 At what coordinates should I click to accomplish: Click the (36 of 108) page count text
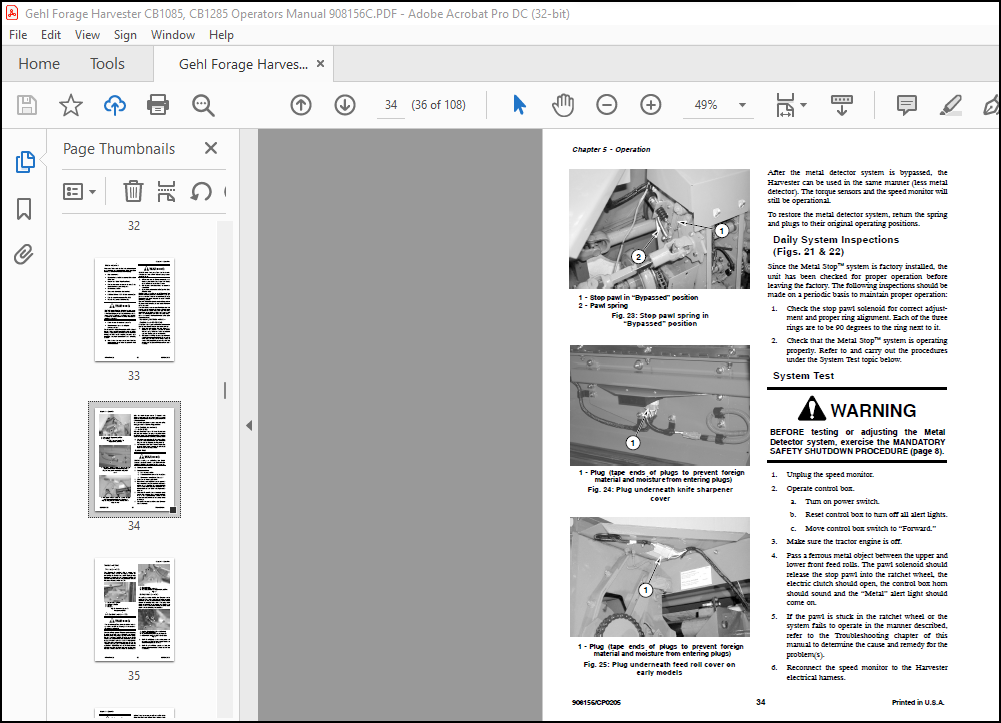(439, 105)
